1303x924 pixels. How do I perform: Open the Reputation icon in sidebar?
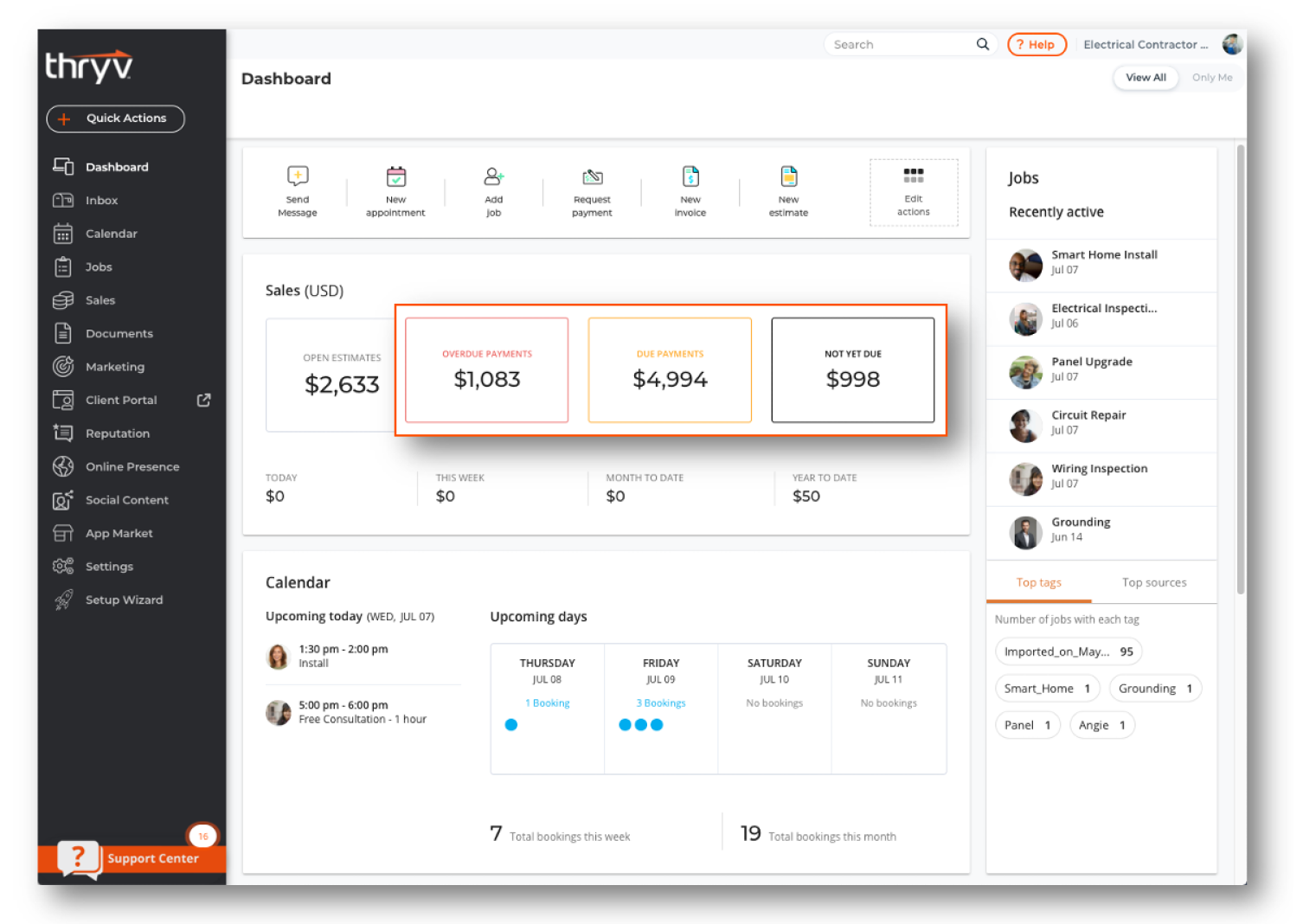pos(63,433)
